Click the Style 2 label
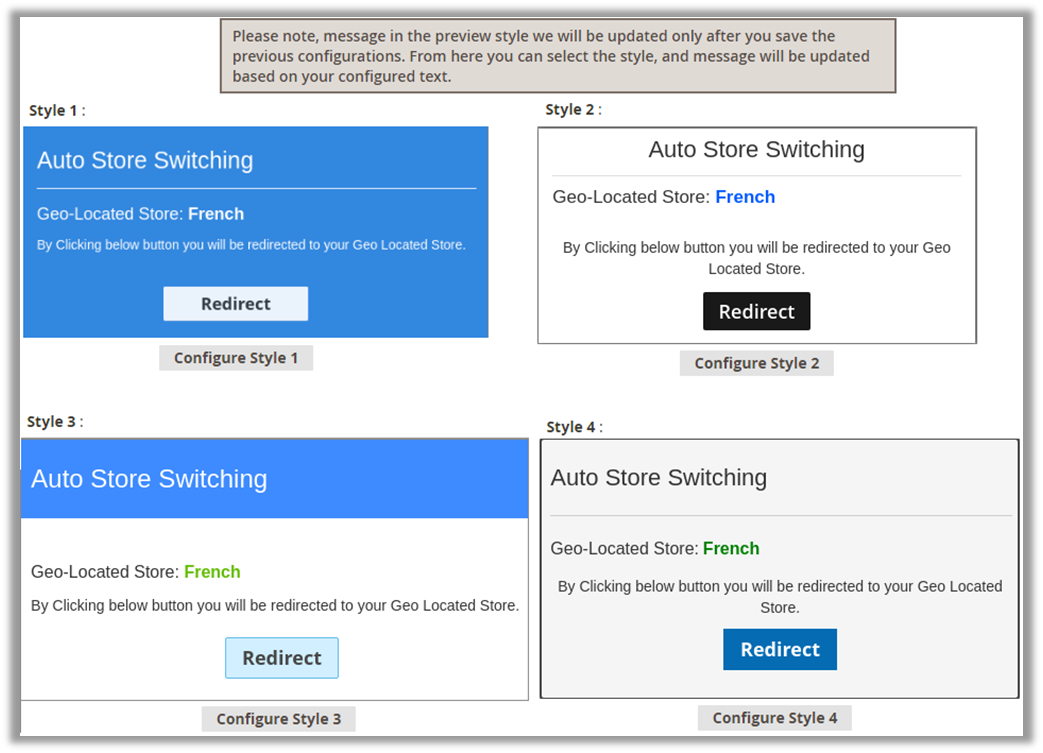The image size is (1043, 753). pyautogui.click(x=572, y=109)
